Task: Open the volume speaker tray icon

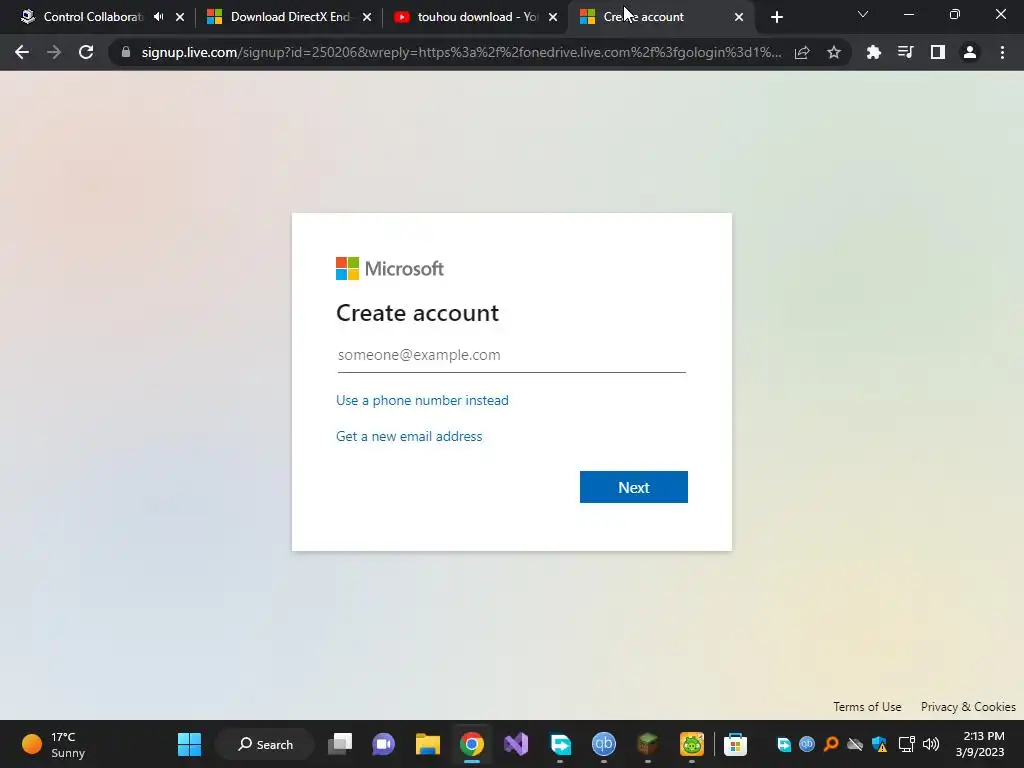Action: (931, 744)
